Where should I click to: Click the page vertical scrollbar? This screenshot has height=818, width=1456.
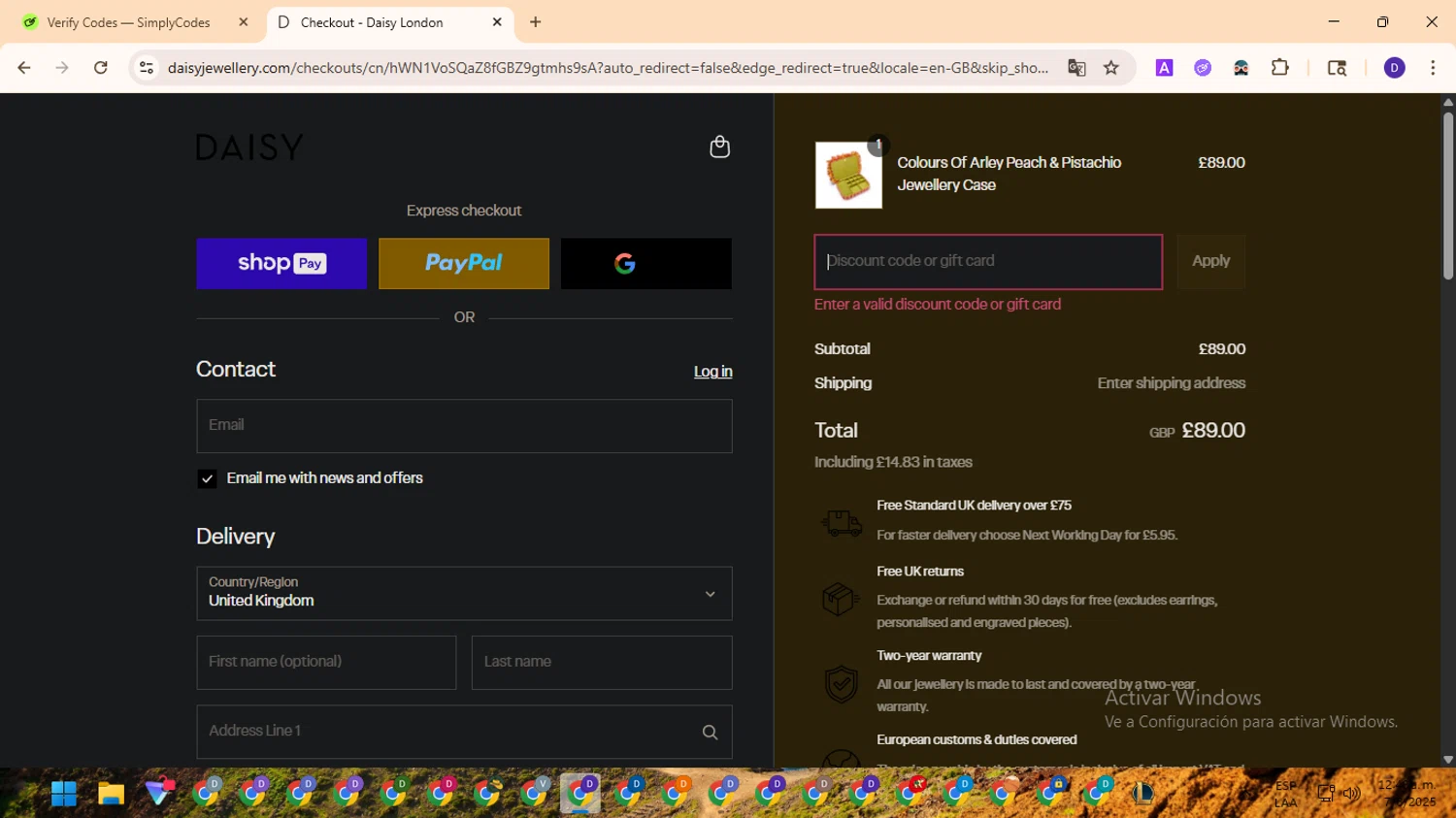click(x=1447, y=194)
